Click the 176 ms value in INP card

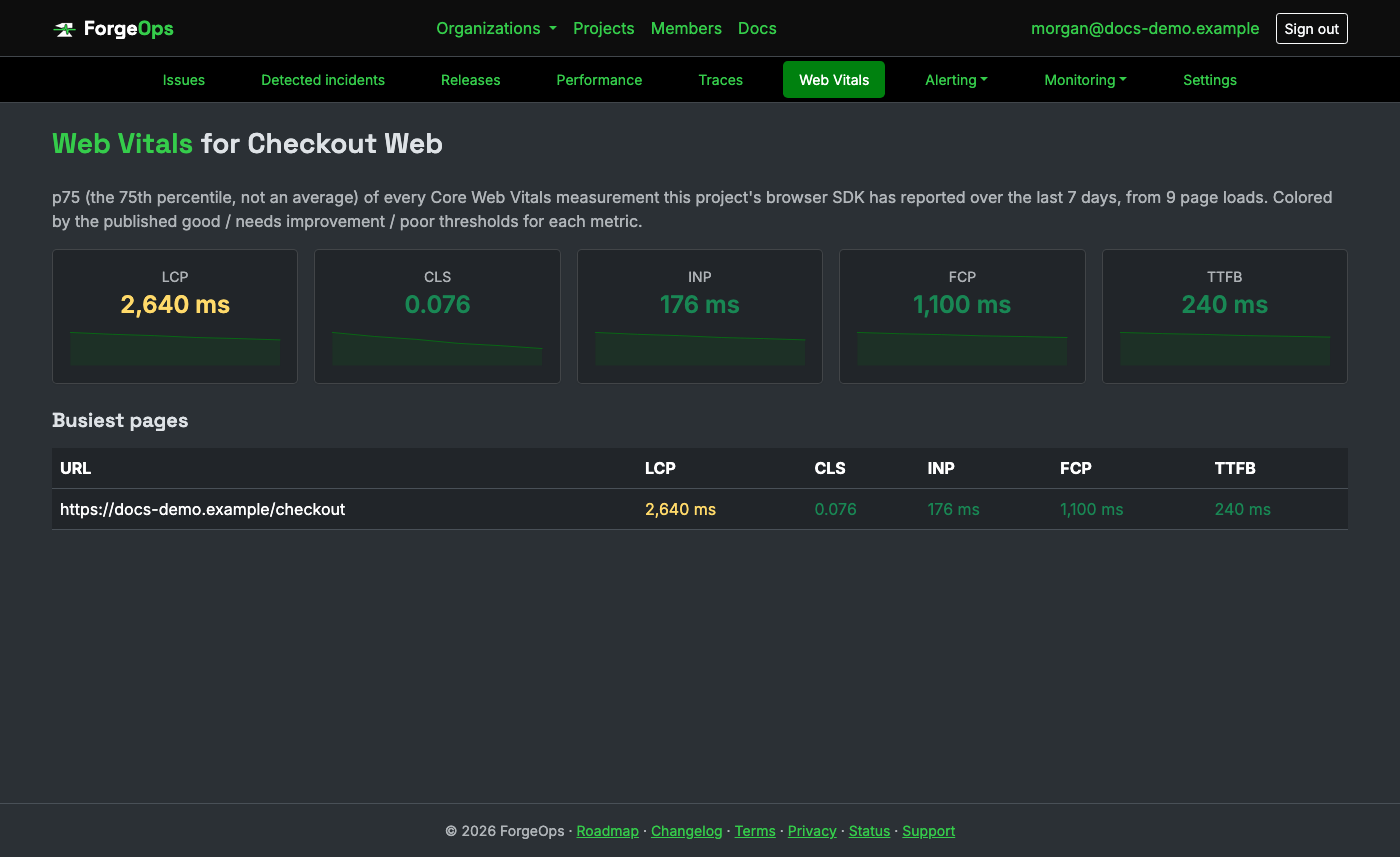click(700, 305)
